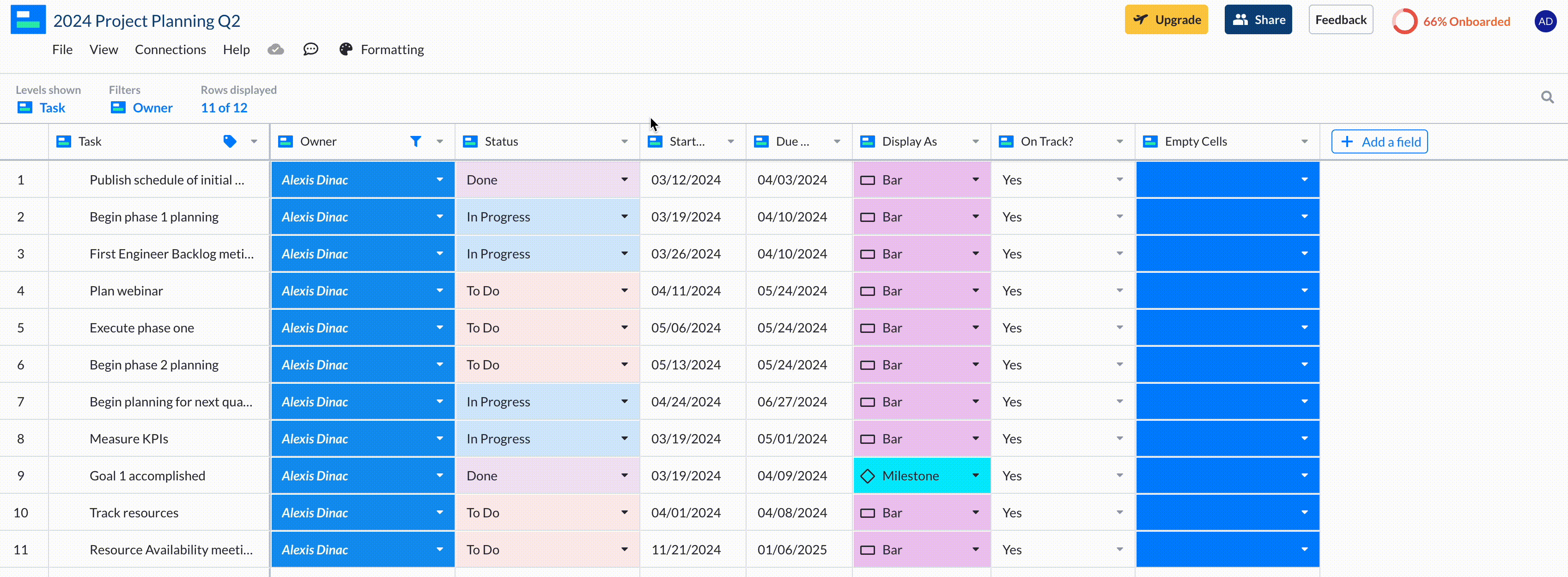Screen dimensions: 1568x577
Task: Open the Status dropdown for Begin phase 1 planning
Action: pos(625,216)
